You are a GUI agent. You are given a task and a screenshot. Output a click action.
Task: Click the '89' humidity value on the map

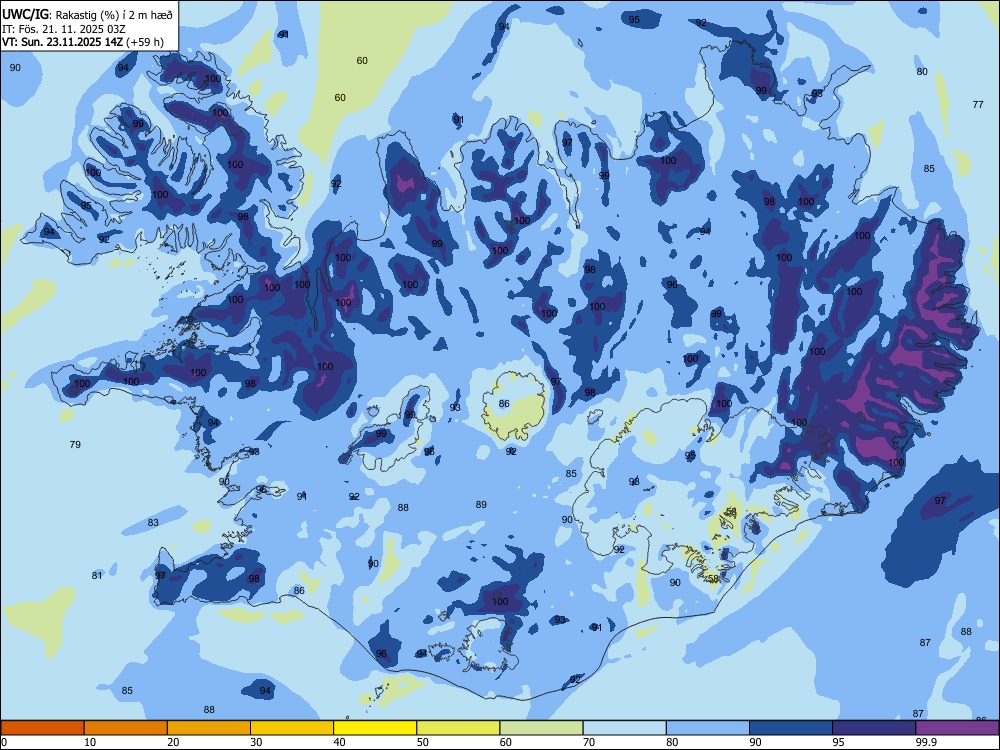[482, 504]
